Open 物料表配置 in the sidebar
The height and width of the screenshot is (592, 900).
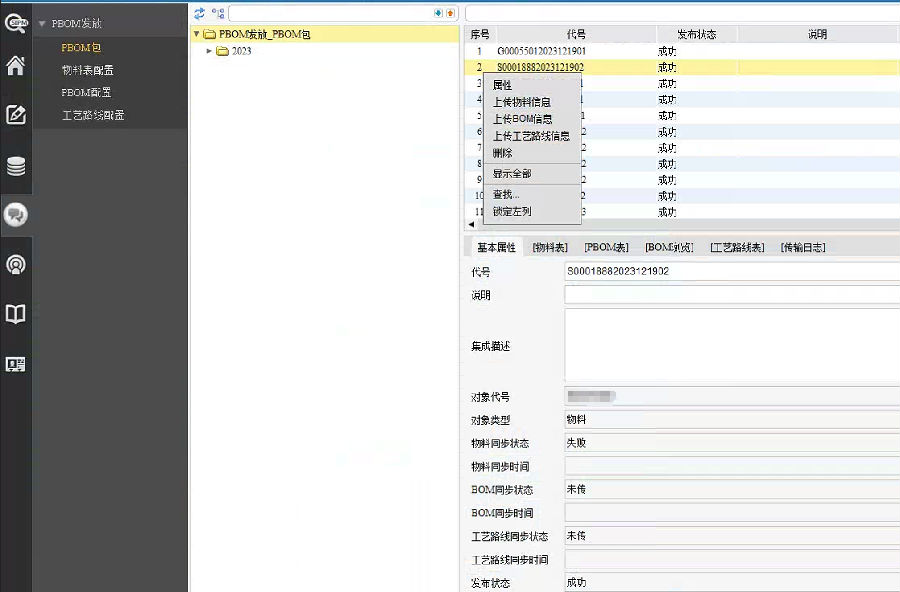pos(87,70)
